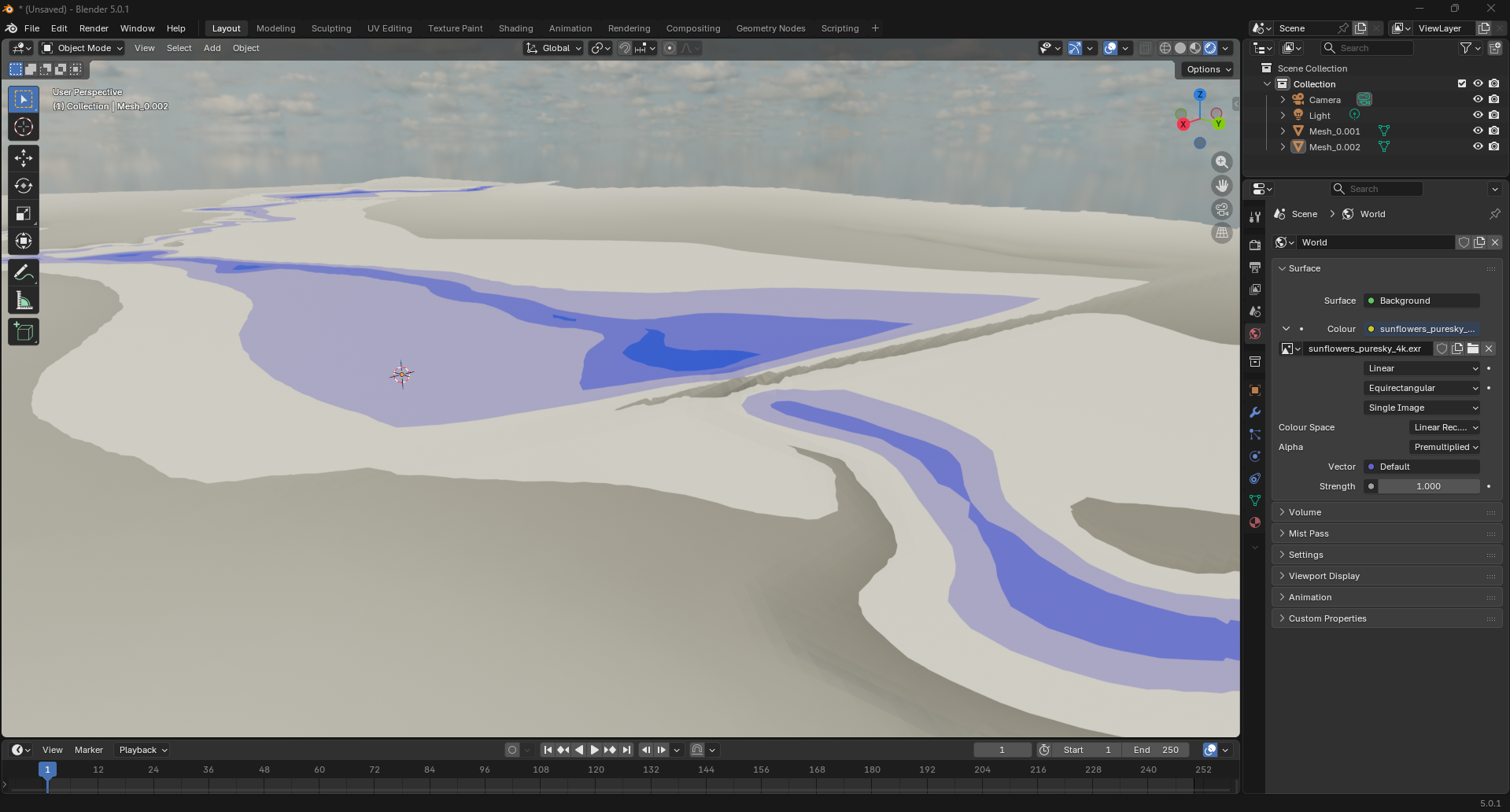Activate the 3D Cursor tool
Viewport: 1510px width, 812px height.
24,127
